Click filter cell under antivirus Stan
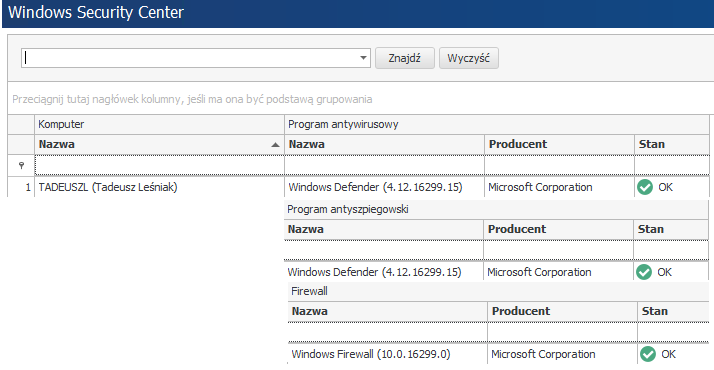The width and height of the screenshot is (714, 370). coord(672,166)
